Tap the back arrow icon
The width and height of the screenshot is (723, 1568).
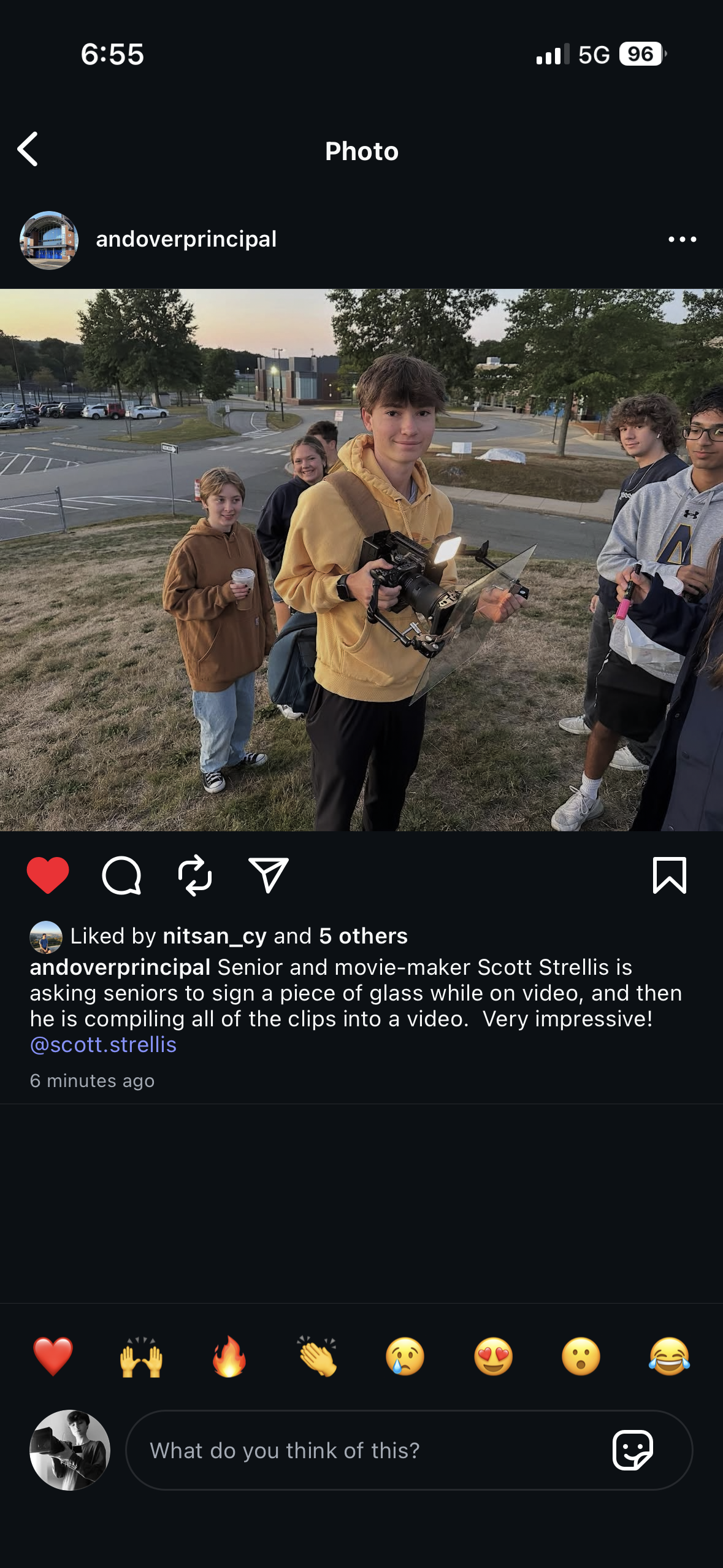tap(28, 149)
